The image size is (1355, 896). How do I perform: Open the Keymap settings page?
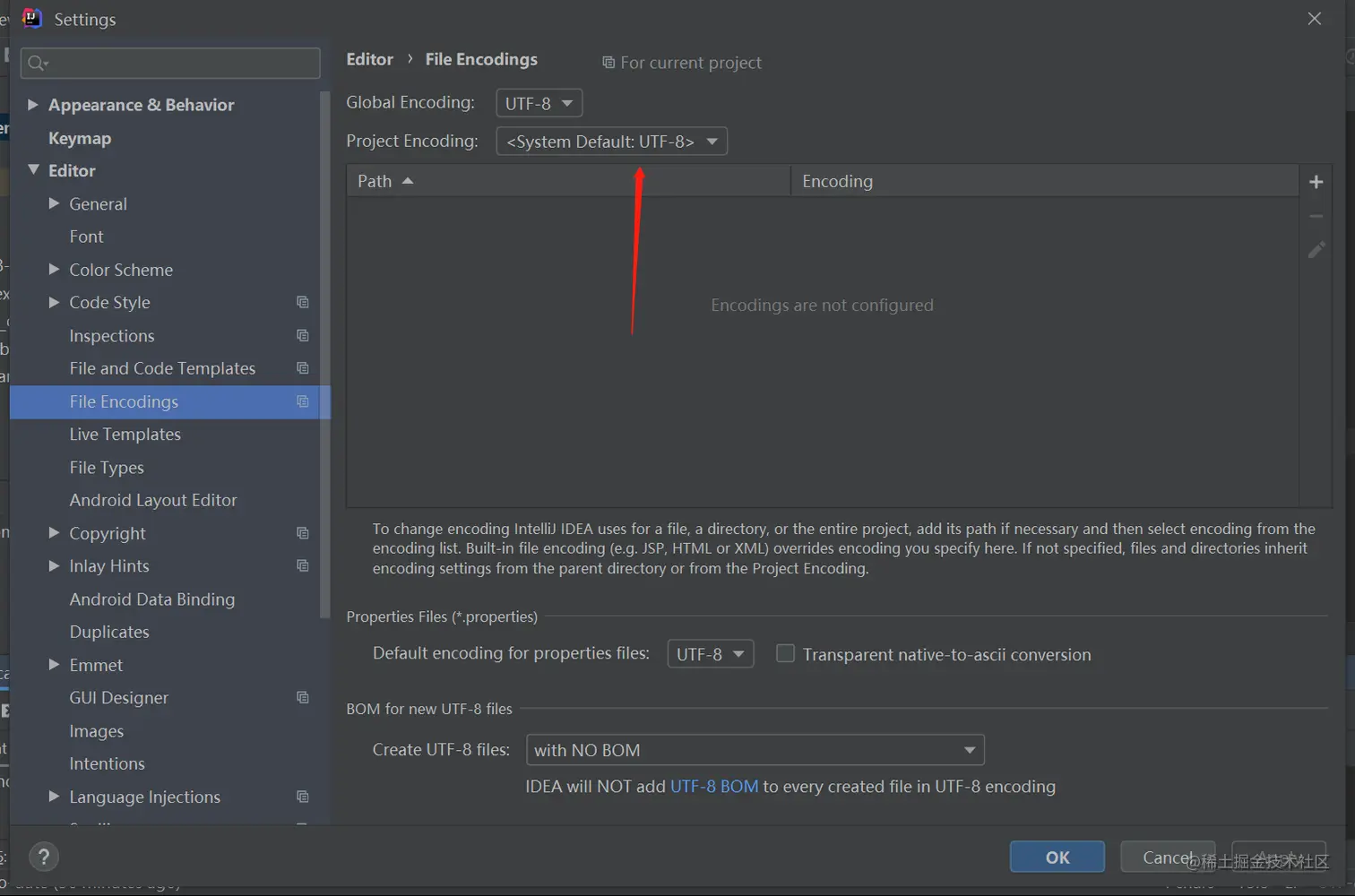[x=80, y=138]
